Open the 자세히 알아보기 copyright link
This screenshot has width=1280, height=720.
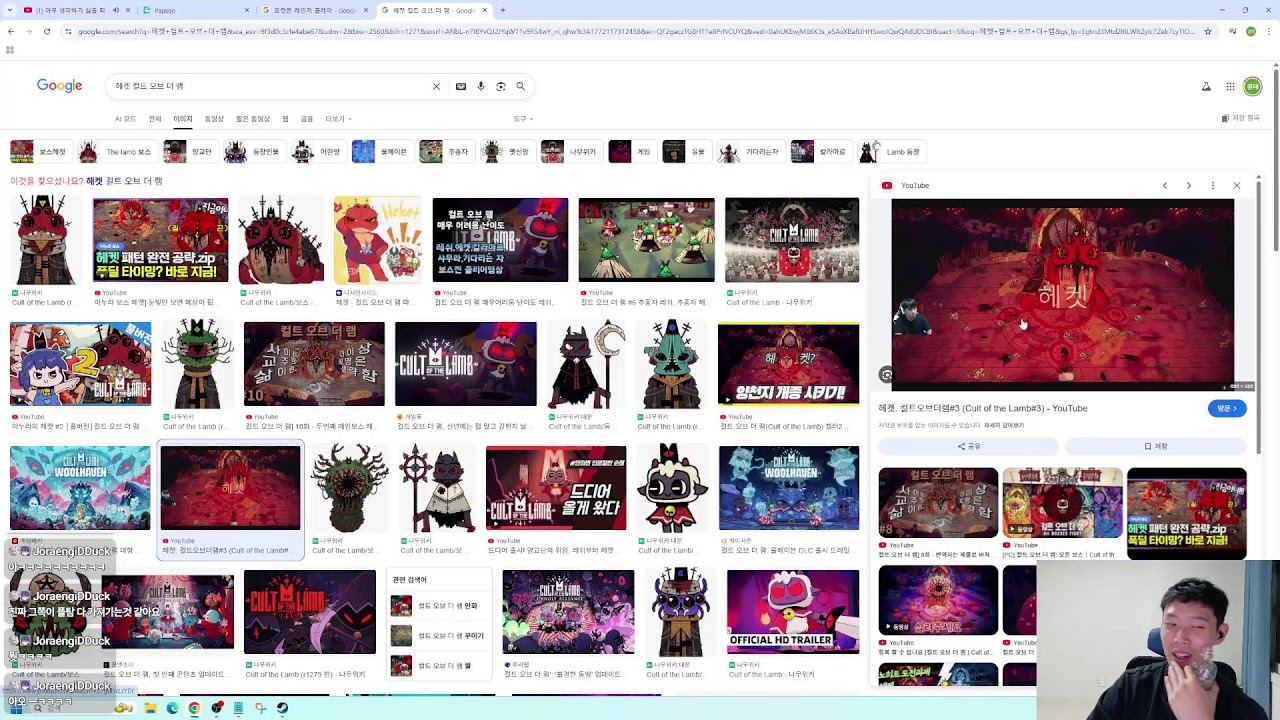1003,425
